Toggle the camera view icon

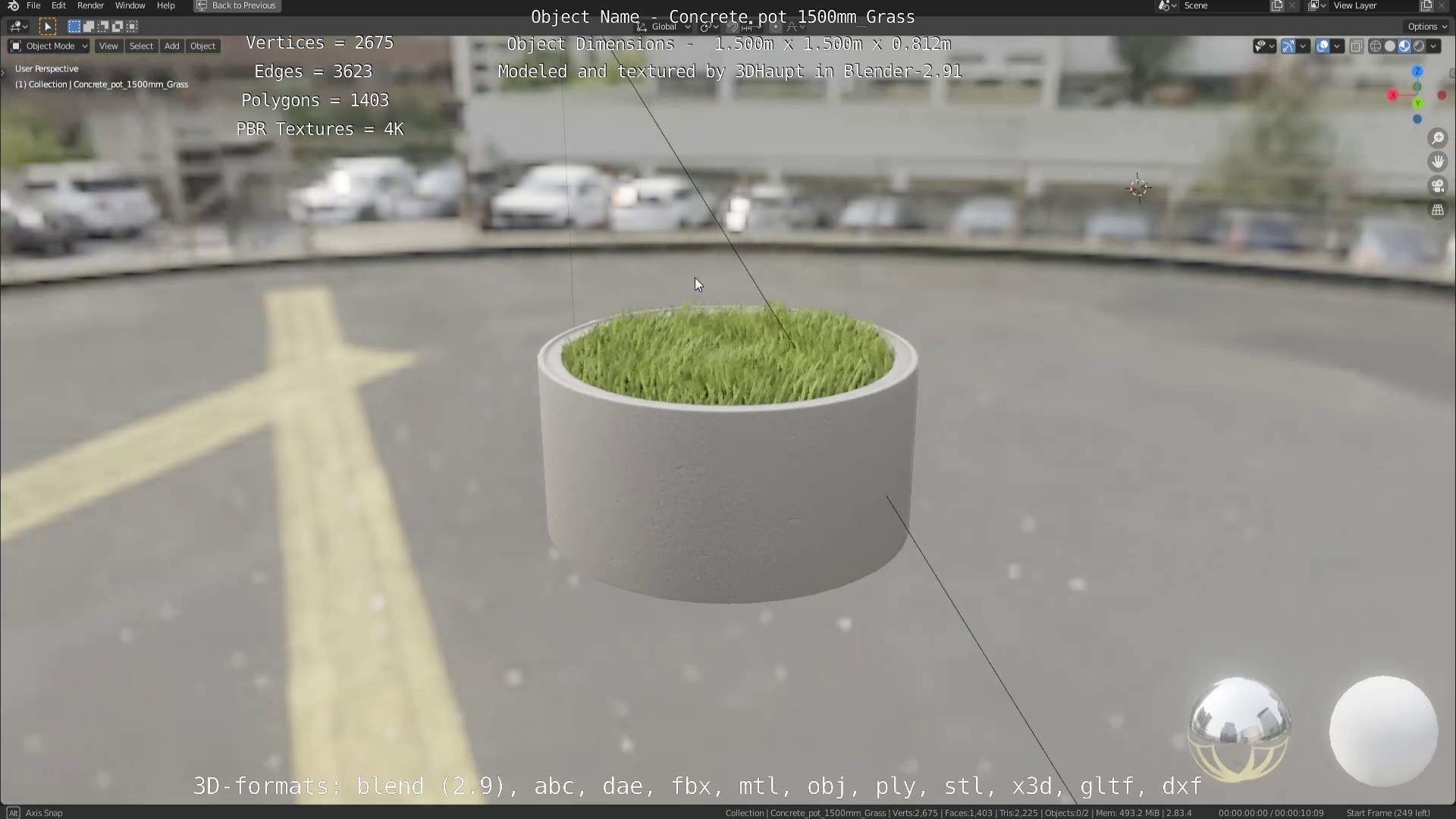[1437, 186]
